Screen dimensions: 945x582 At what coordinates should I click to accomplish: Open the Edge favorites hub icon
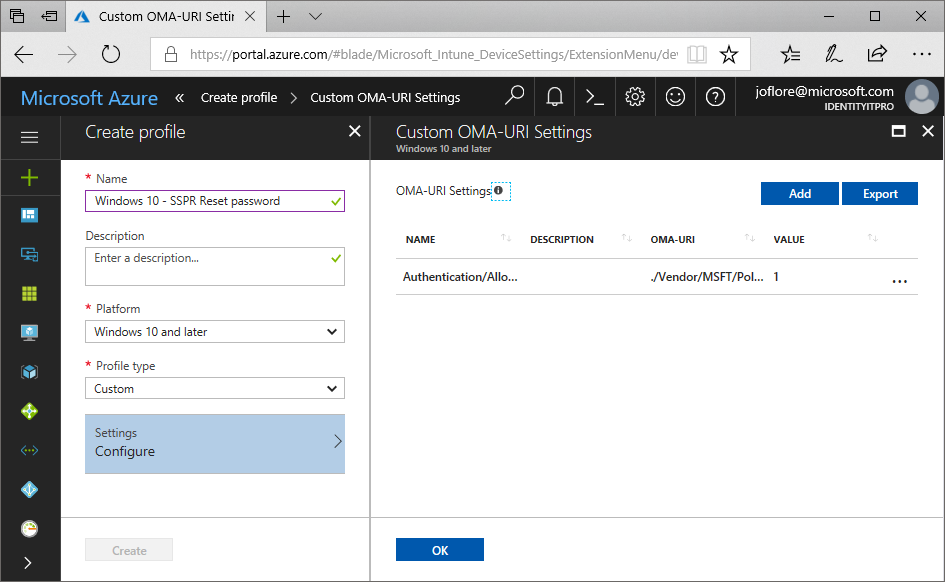pos(790,54)
